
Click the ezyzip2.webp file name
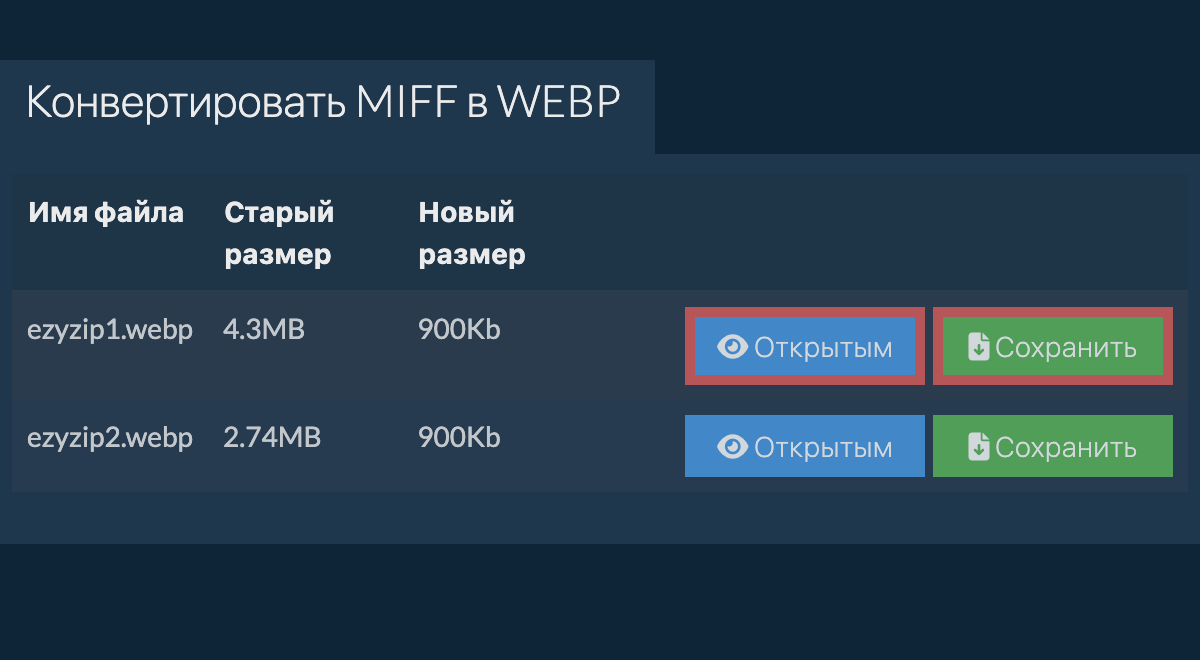(x=110, y=438)
